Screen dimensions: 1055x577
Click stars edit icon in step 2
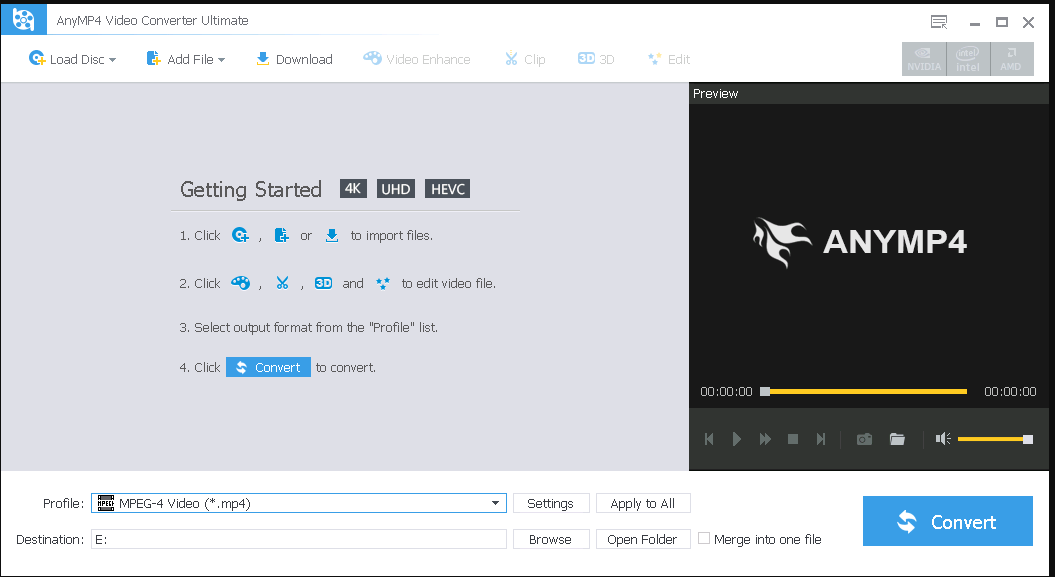(382, 283)
